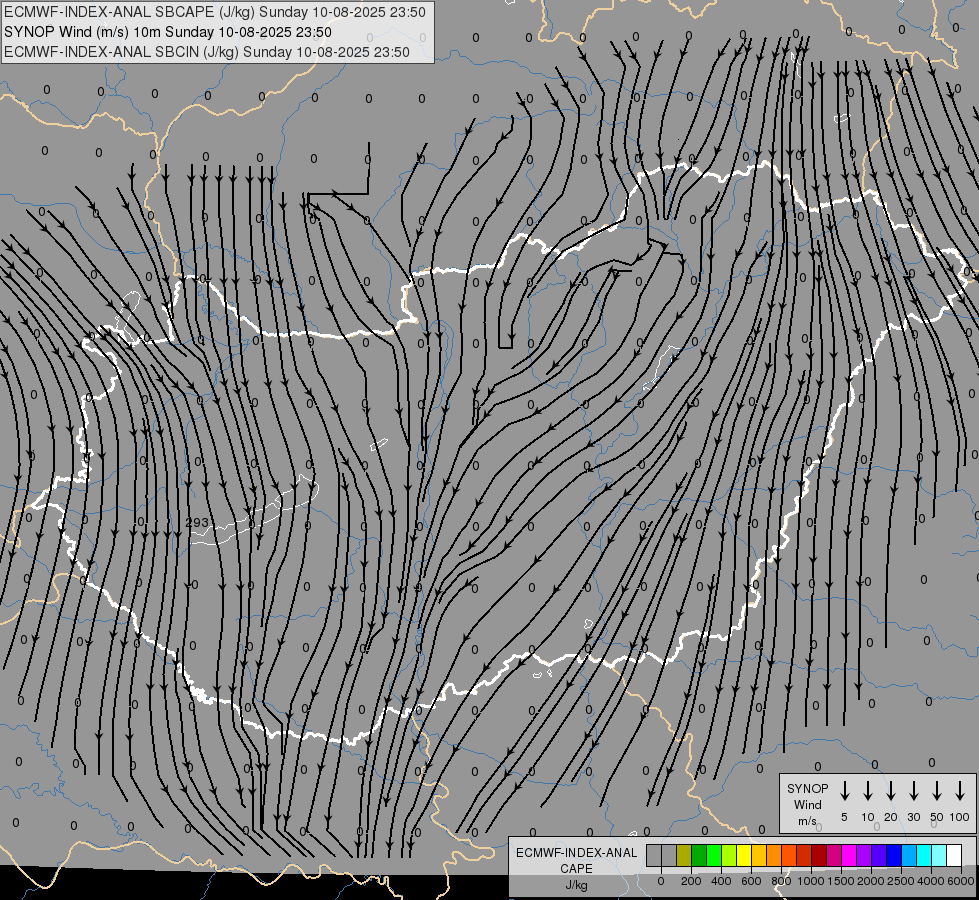Viewport: 979px width, 900px height.
Task: Click the ECMWF-INDEX-ANAL CAPE legend label
Action: tap(576, 860)
